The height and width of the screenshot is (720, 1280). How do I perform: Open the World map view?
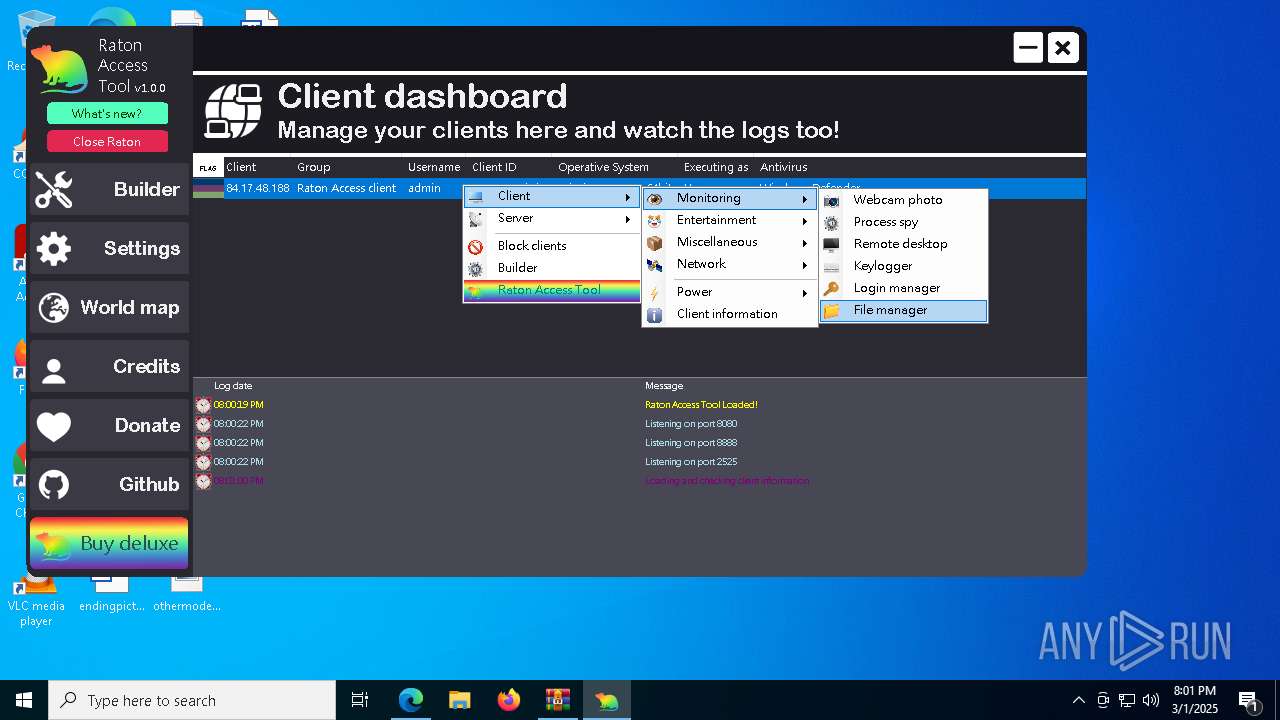point(109,307)
